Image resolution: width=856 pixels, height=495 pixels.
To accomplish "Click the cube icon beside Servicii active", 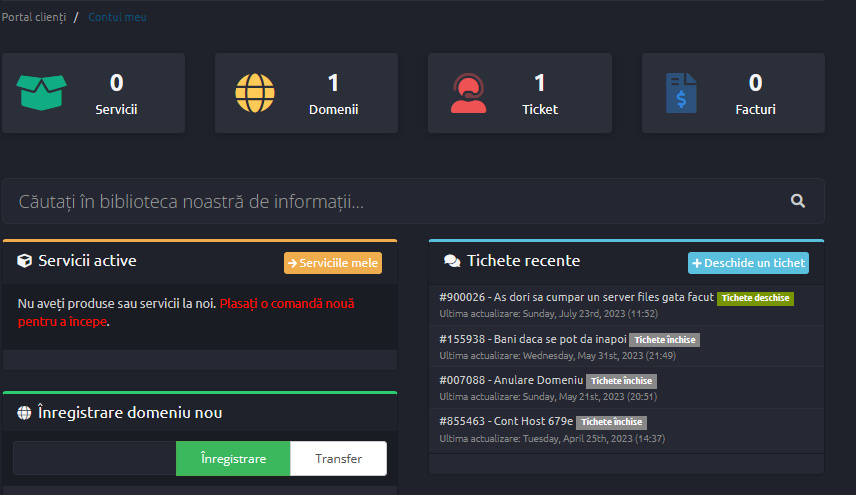I will 24,261.
